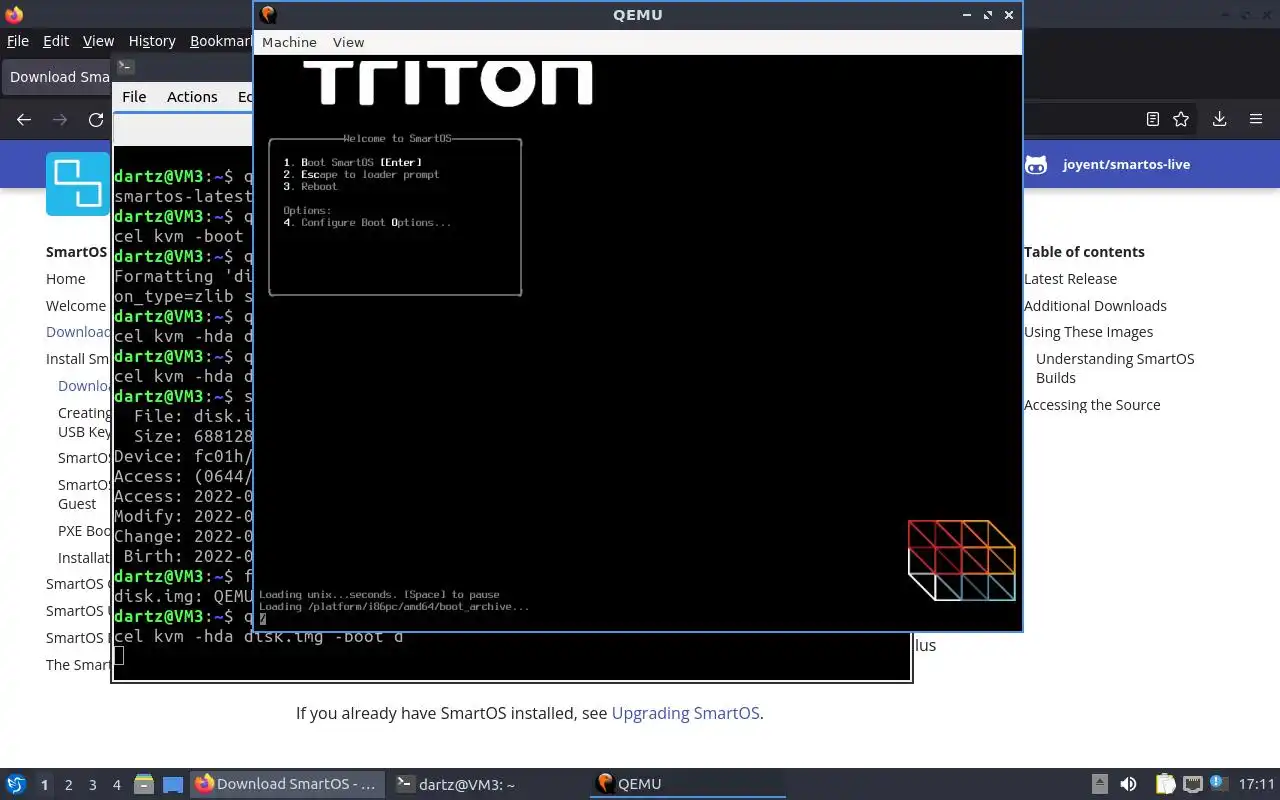Click the 'Boot SmartOS [Enter]' menu line

click(x=352, y=162)
